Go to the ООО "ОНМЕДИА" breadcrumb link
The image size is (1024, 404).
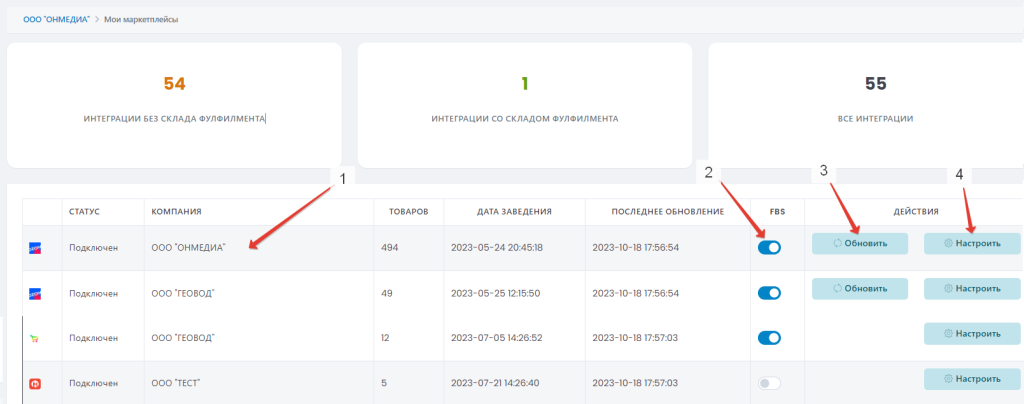(56, 19)
